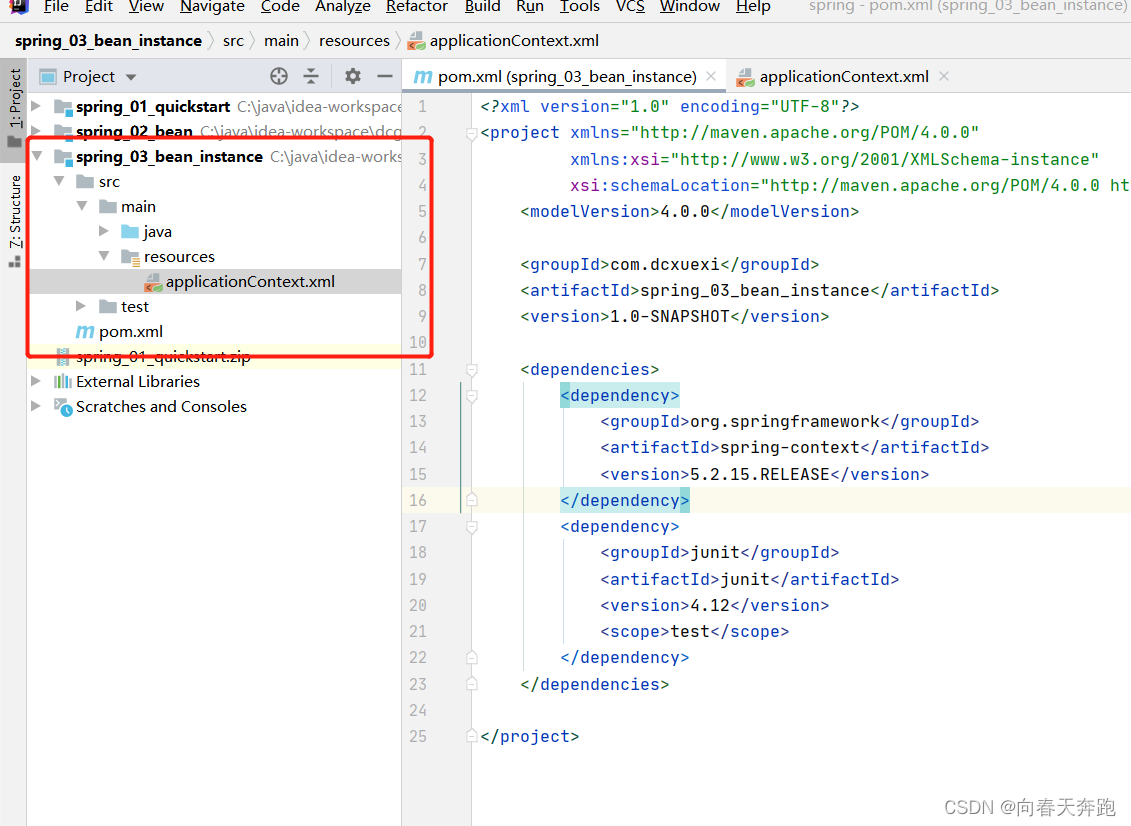Screen dimensions: 1131x826
Task: Expand the spring_01_quickstart module
Action: point(36,107)
